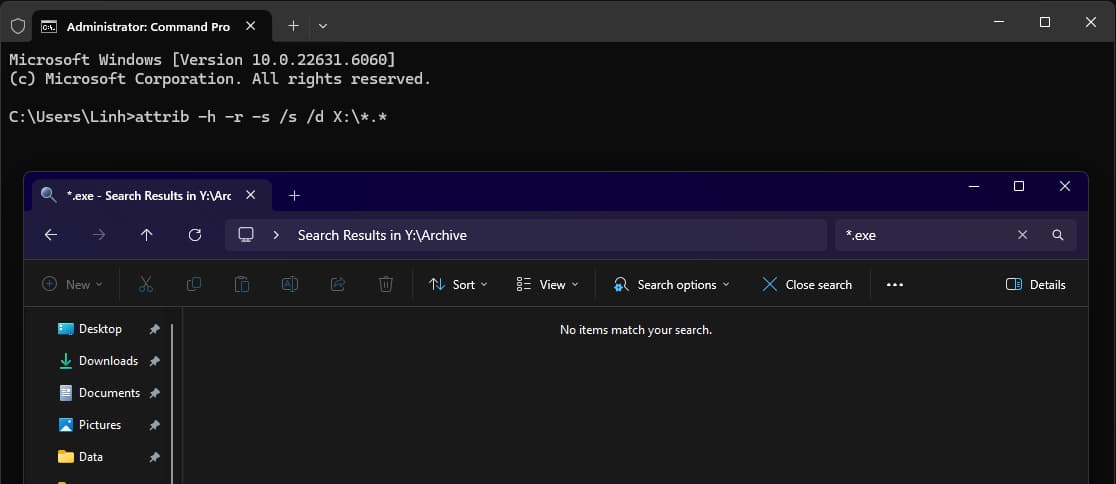1116x484 pixels.
Task: Open a new File Explorer tab
Action: 294,196
